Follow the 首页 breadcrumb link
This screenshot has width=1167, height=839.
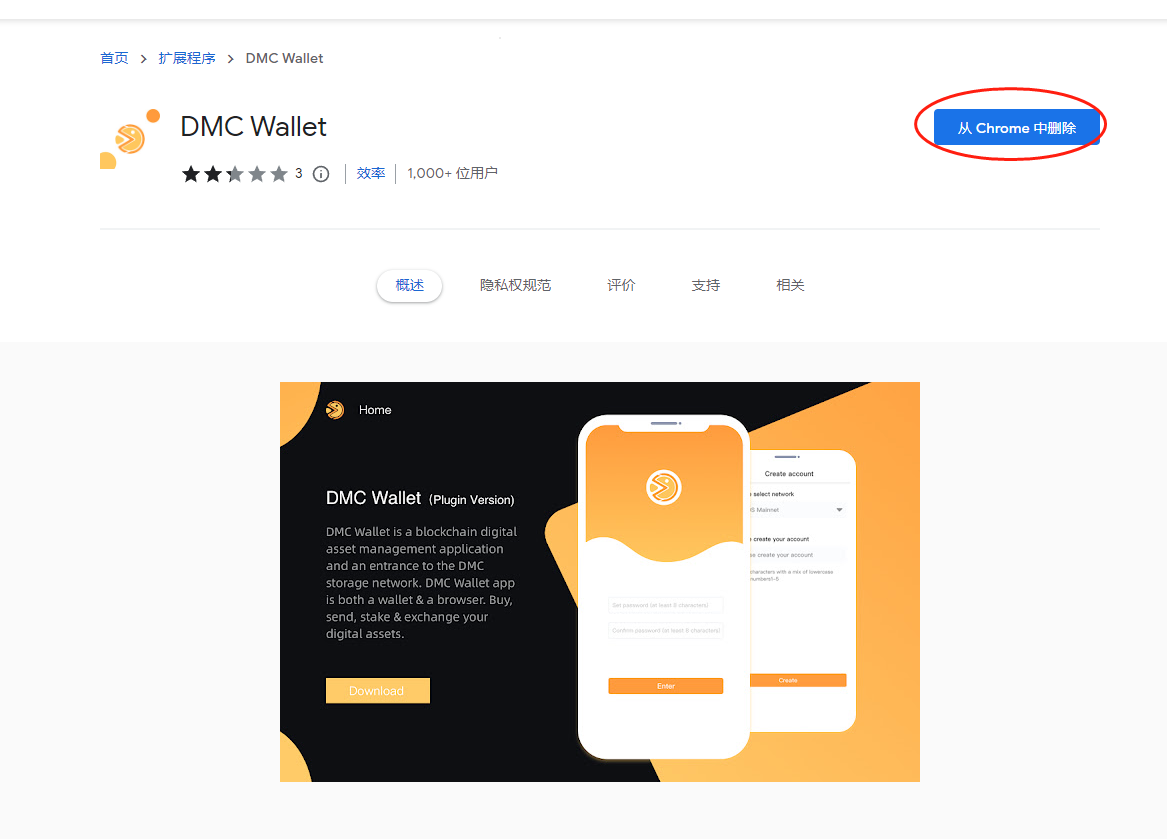pyautogui.click(x=114, y=58)
